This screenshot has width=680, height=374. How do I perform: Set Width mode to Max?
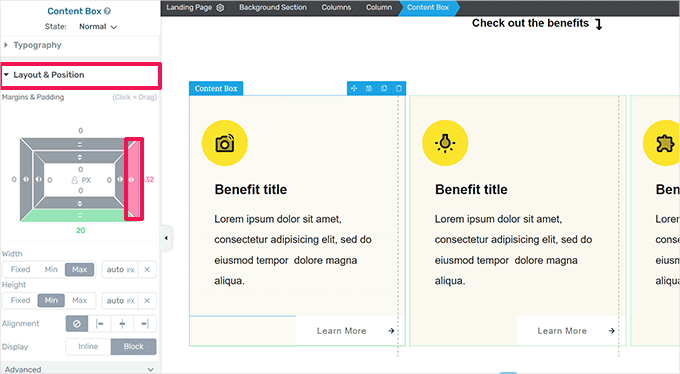point(80,269)
